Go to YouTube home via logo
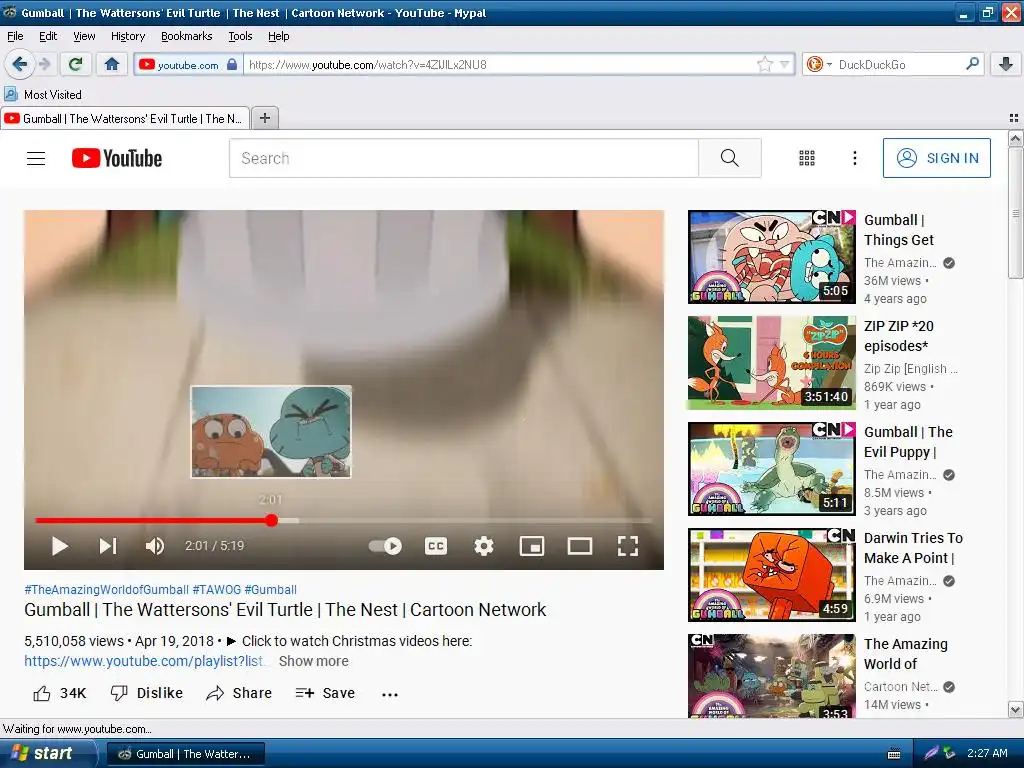This screenshot has height=768, width=1024. pos(117,158)
